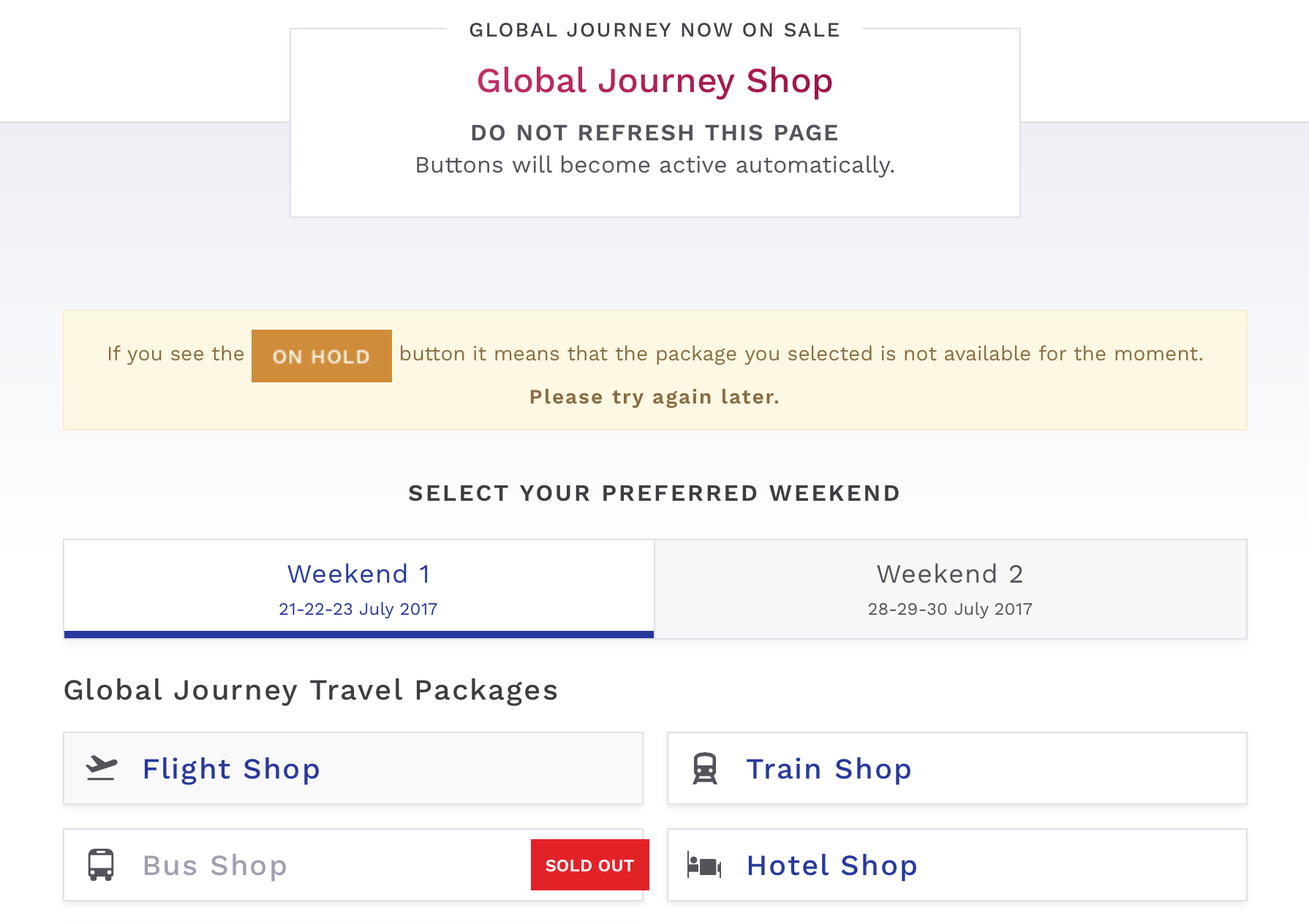1309x924 pixels.
Task: Click the 'Select your preferred weekend' heading
Action: coord(654,493)
